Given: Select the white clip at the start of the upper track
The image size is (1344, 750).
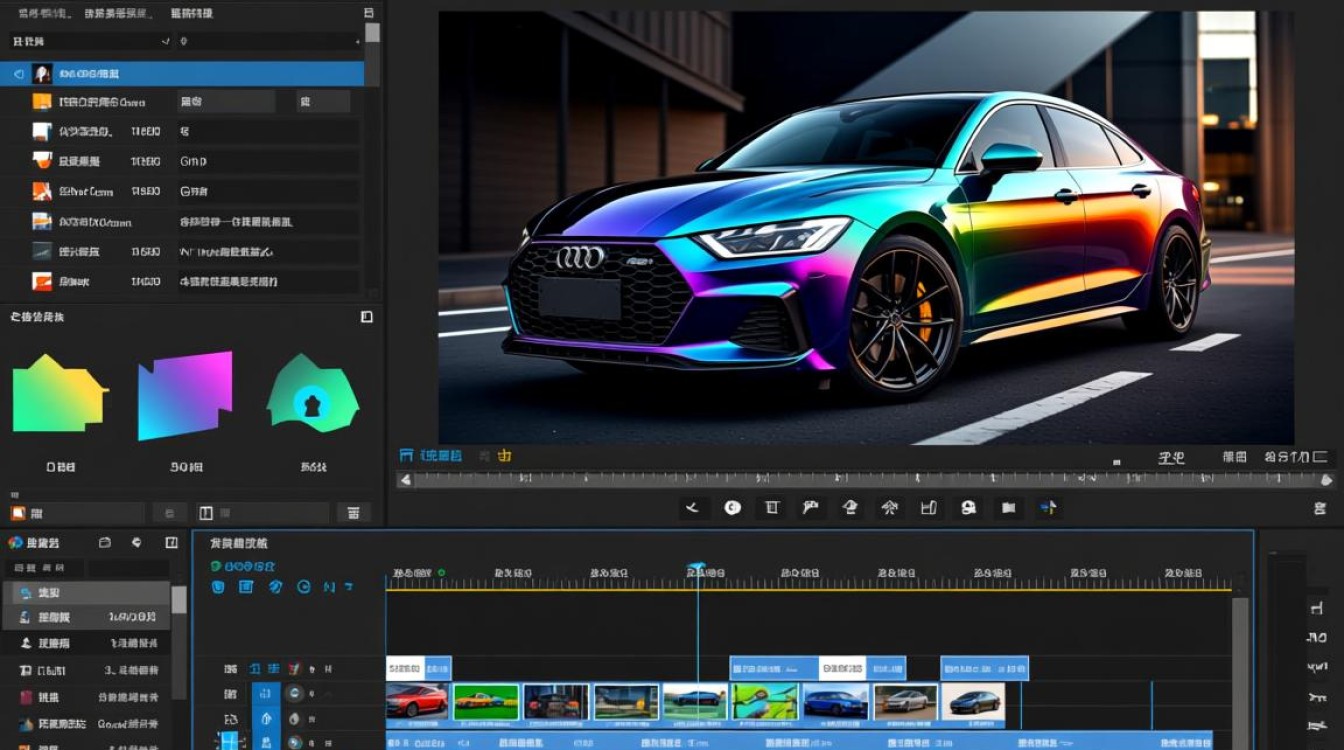Looking at the screenshot, I should (x=405, y=668).
